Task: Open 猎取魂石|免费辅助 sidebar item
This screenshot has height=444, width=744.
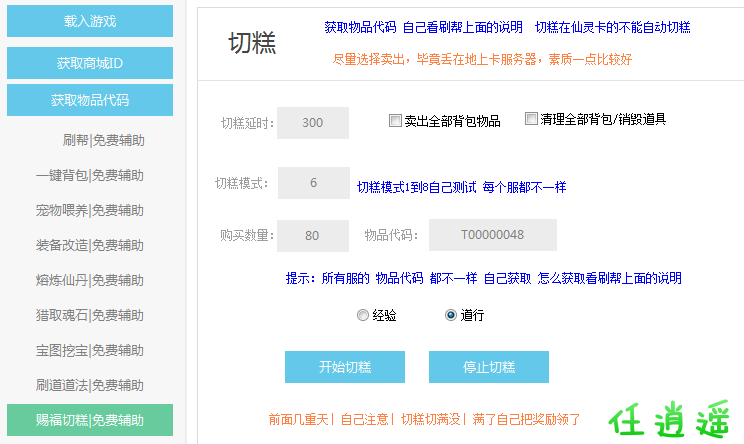Action: pos(89,315)
